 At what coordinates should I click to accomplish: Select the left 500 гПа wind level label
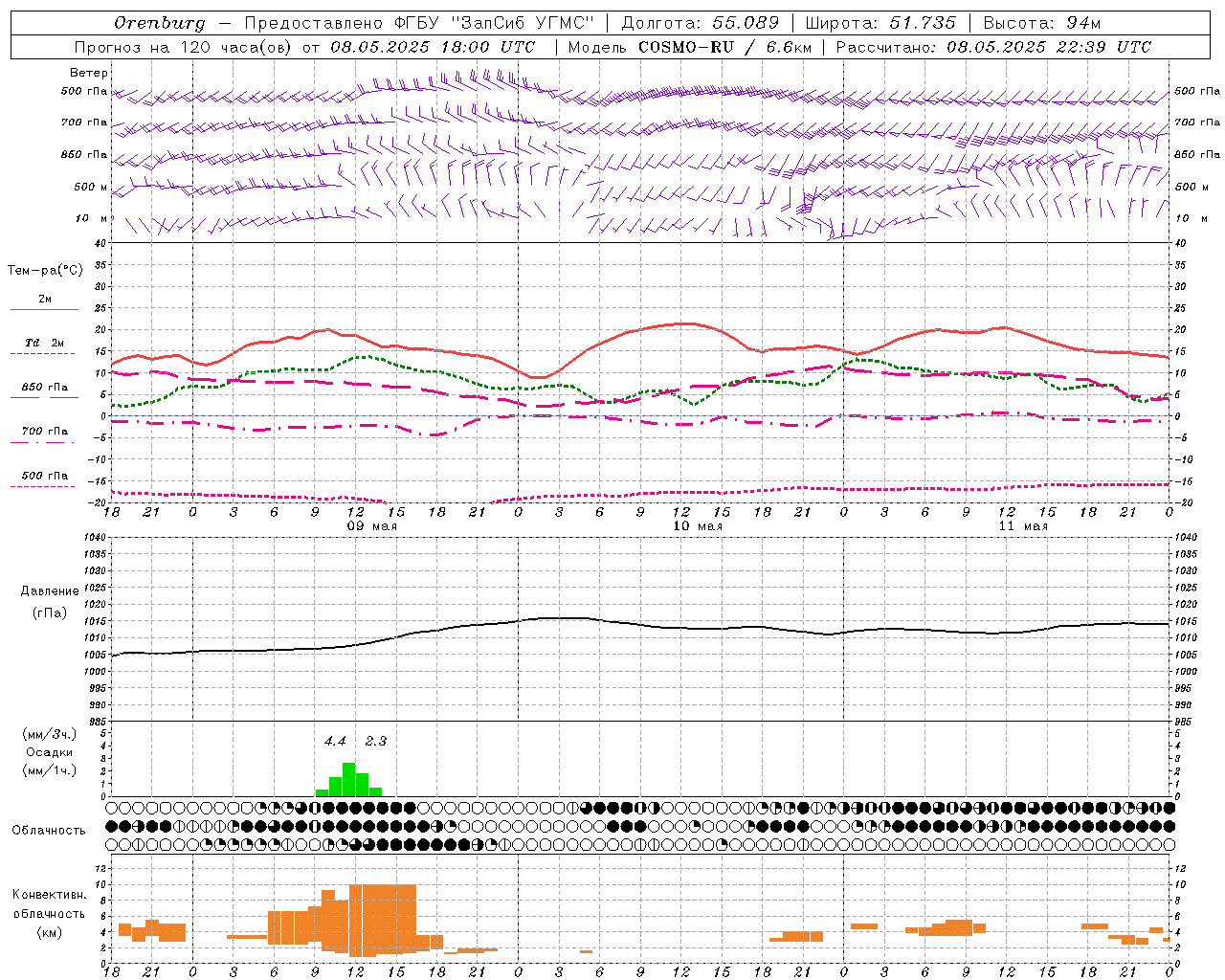coord(84,91)
